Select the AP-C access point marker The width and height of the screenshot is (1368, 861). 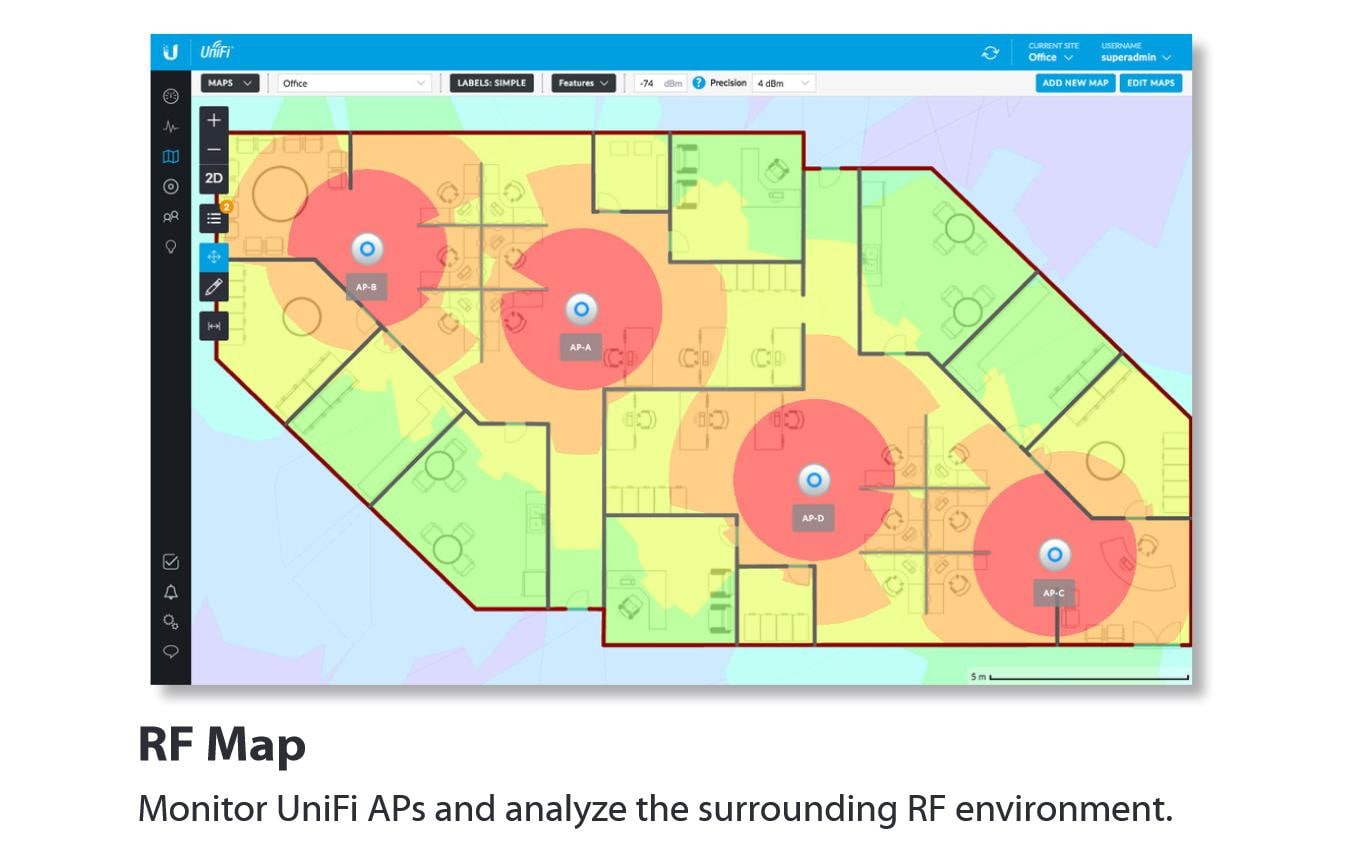1054,554
